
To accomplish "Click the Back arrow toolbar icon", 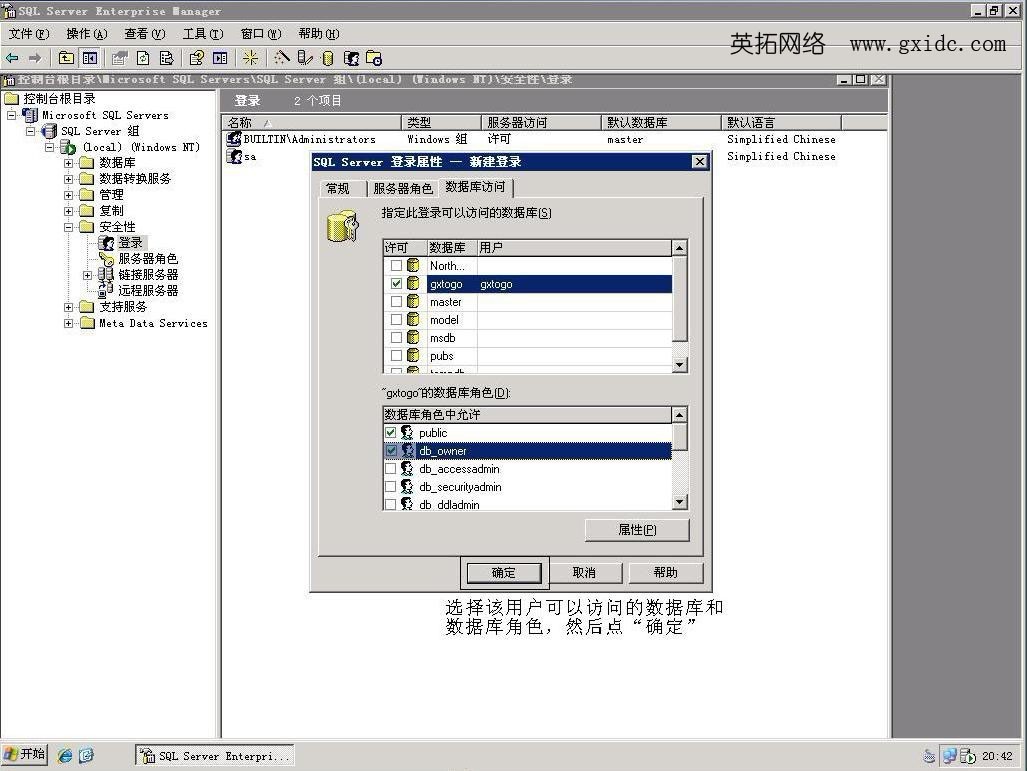I will 13,58.
